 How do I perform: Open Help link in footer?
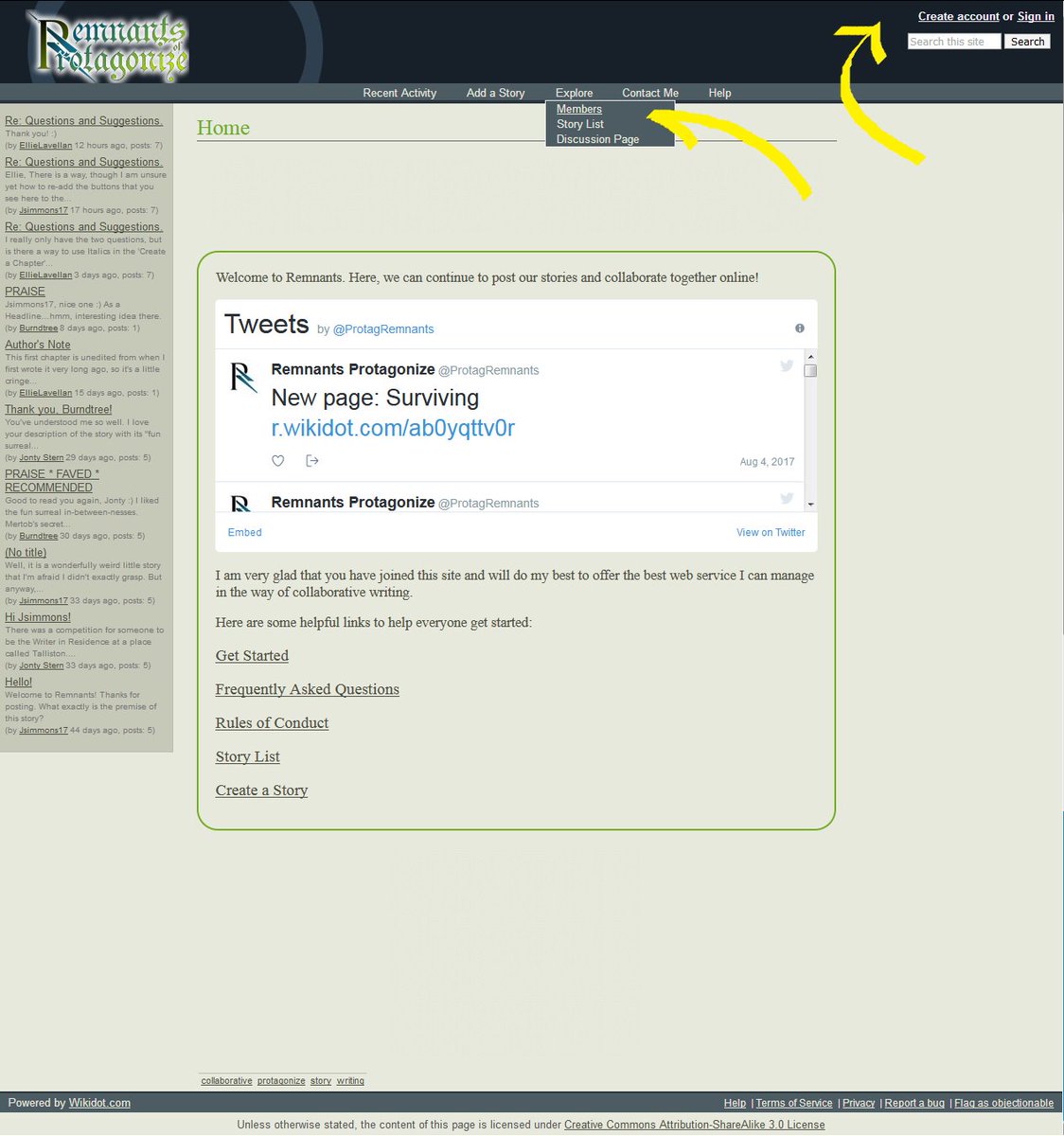tap(735, 1103)
